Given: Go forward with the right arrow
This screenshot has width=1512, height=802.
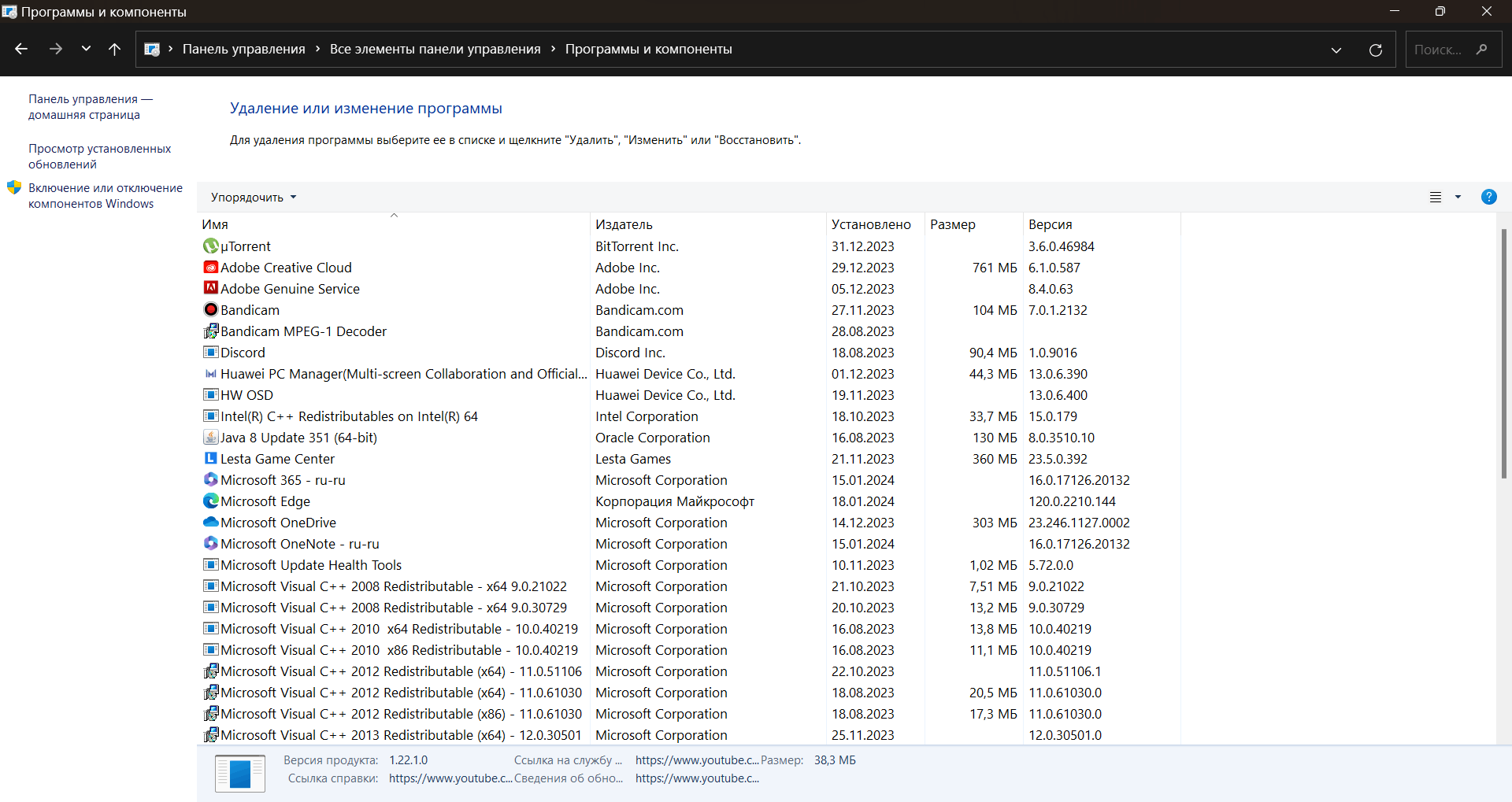Looking at the screenshot, I should point(55,49).
